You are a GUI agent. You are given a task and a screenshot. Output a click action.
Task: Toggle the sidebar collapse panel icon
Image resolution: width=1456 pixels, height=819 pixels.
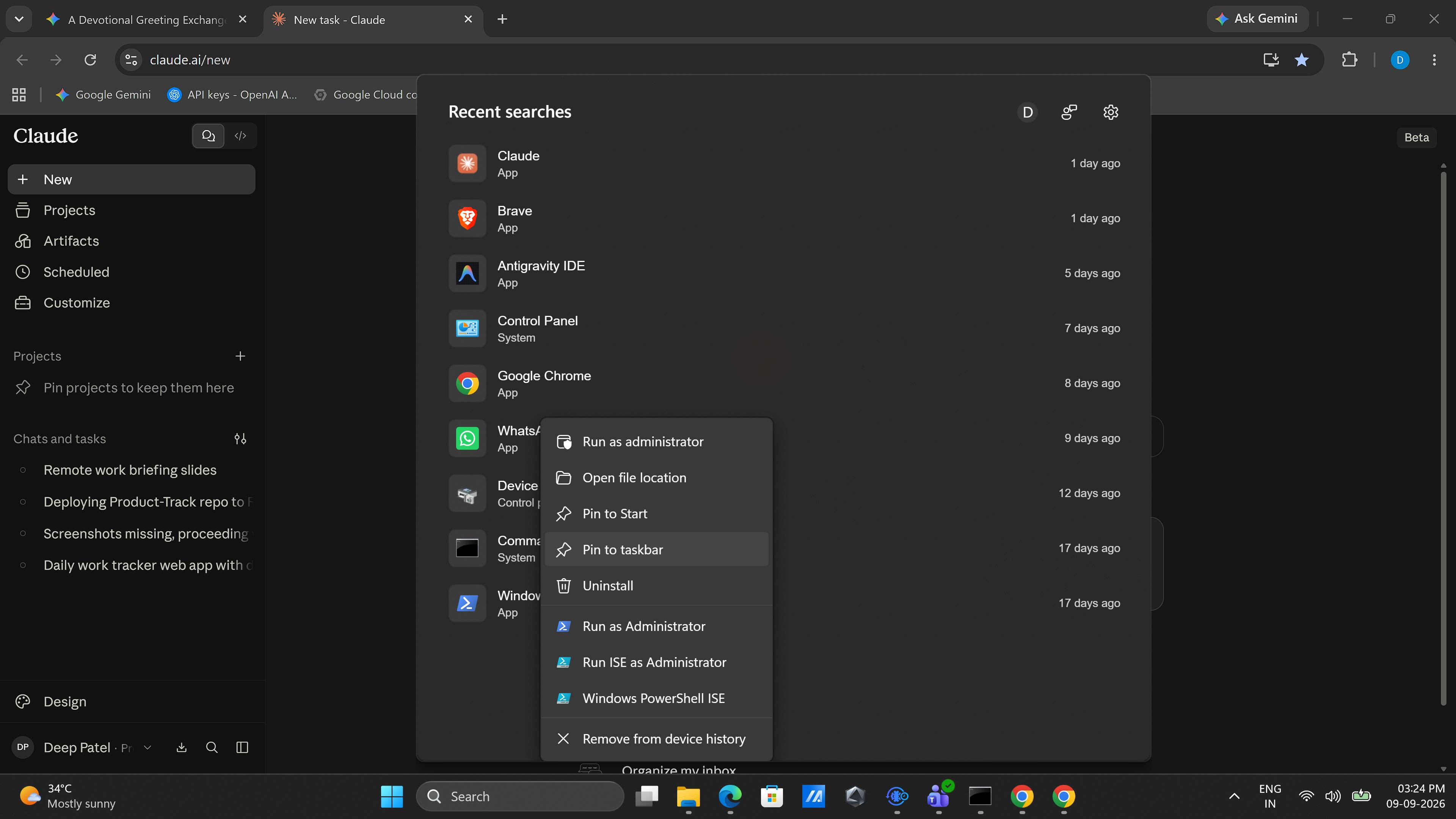pos(242,747)
